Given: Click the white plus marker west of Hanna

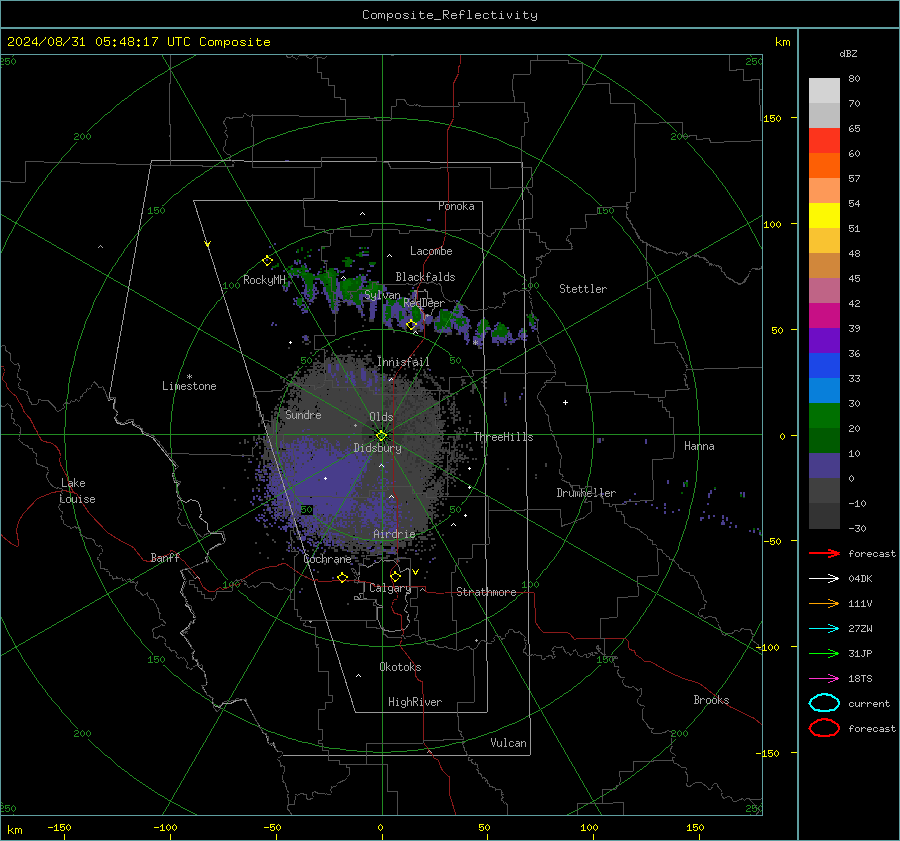Looking at the screenshot, I should (565, 402).
